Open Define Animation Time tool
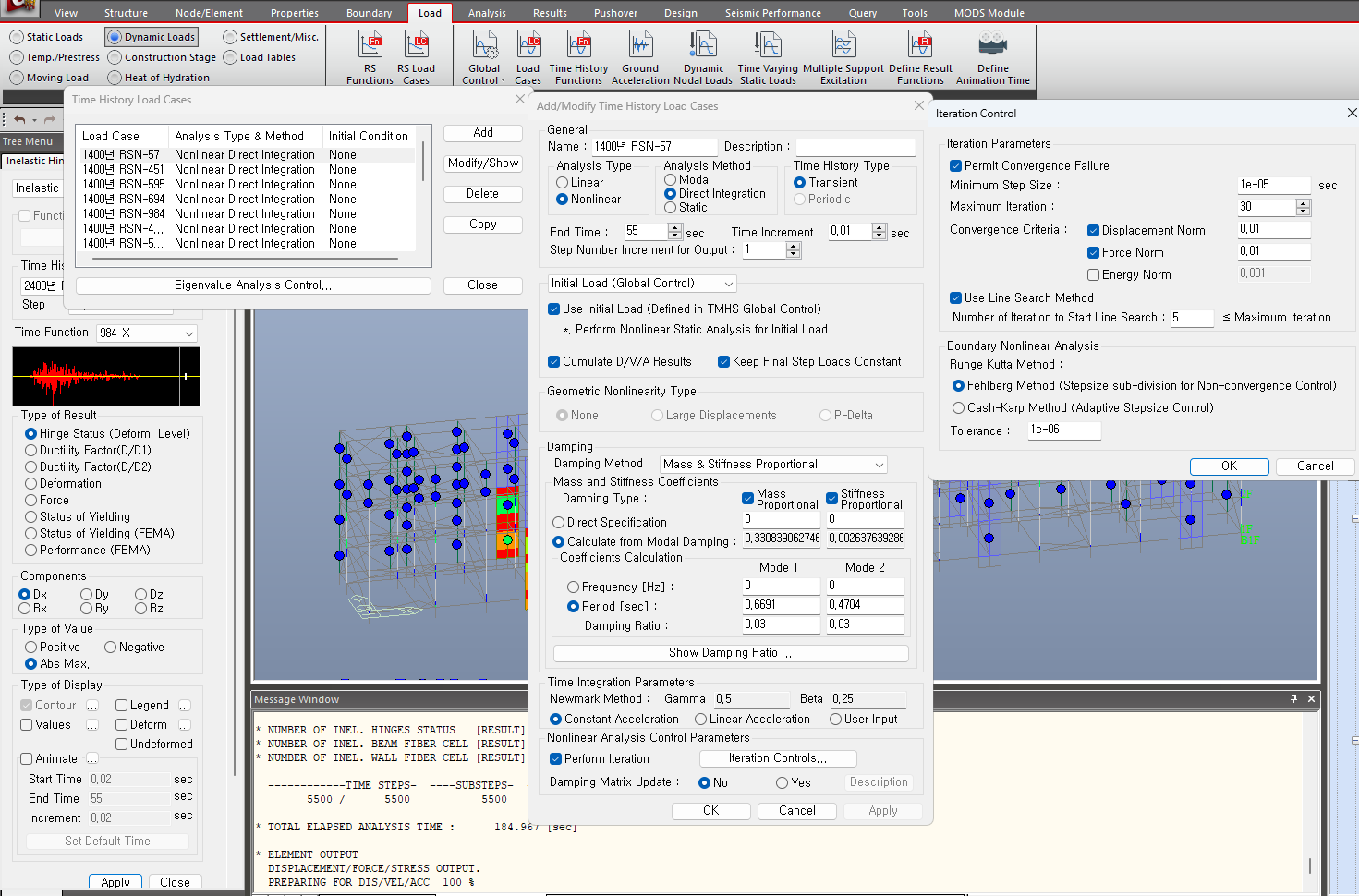The height and width of the screenshot is (896, 1359). (x=992, y=57)
